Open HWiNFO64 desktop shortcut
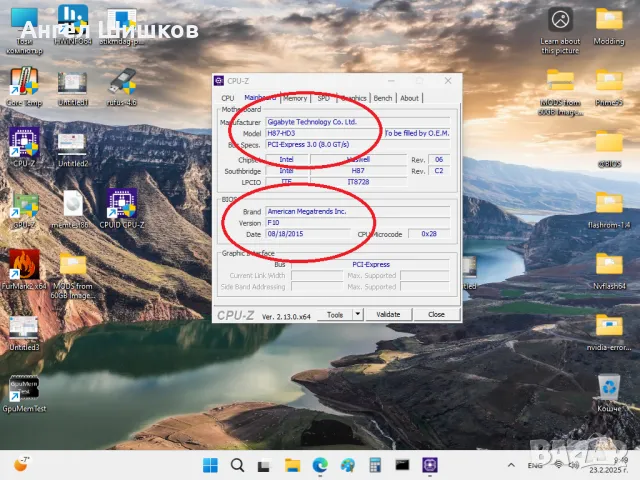 click(72, 22)
